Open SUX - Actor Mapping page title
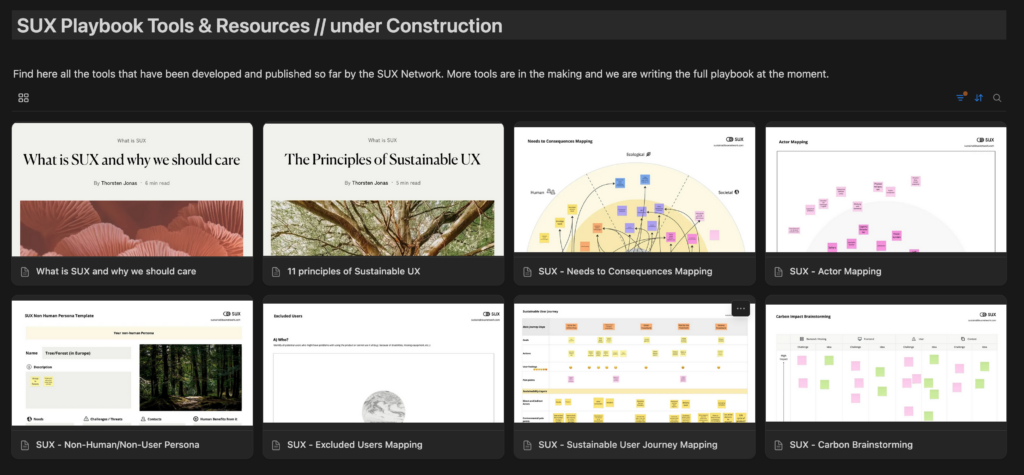The width and height of the screenshot is (1024, 475). [835, 271]
